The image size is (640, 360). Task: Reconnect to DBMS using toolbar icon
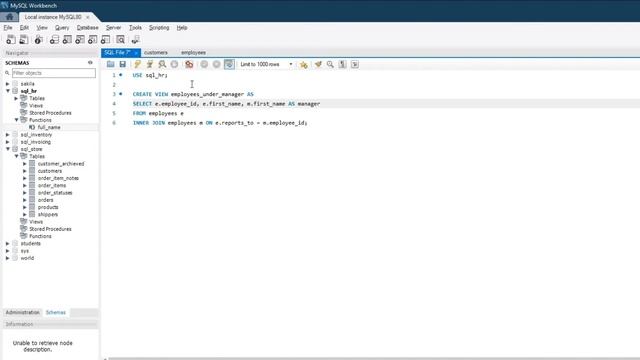point(135,40)
